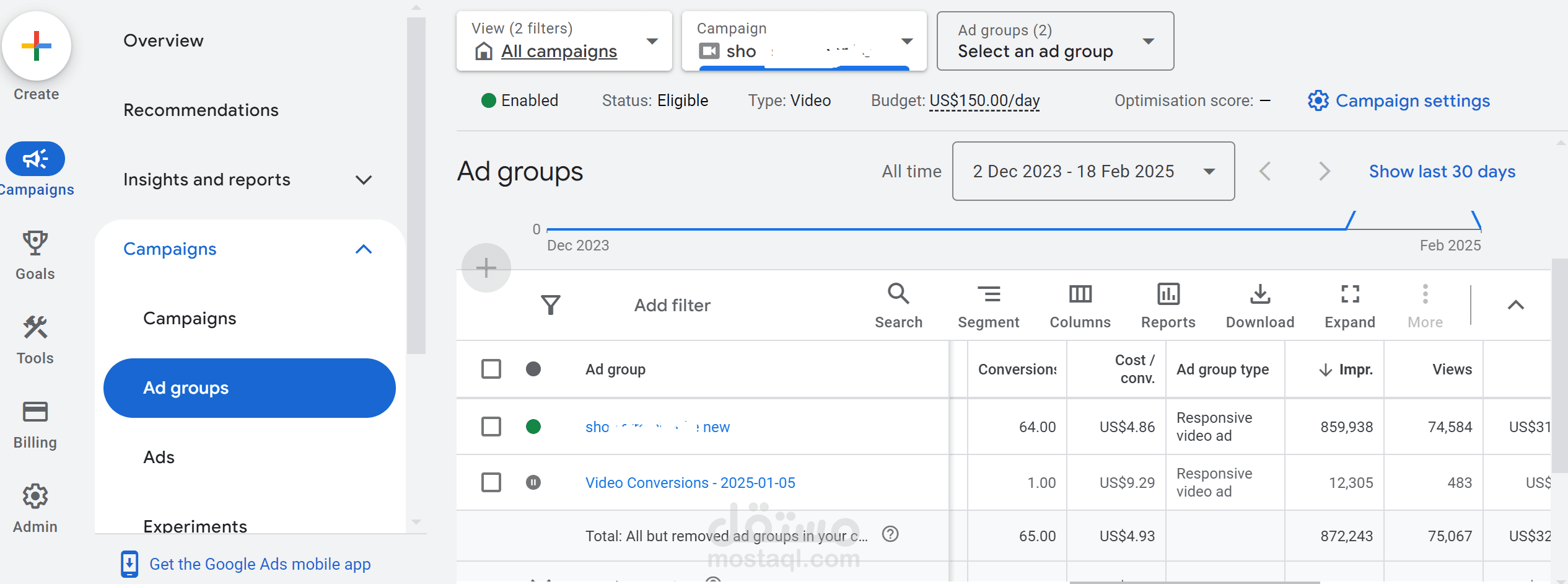Click the Create plus button

click(36, 46)
